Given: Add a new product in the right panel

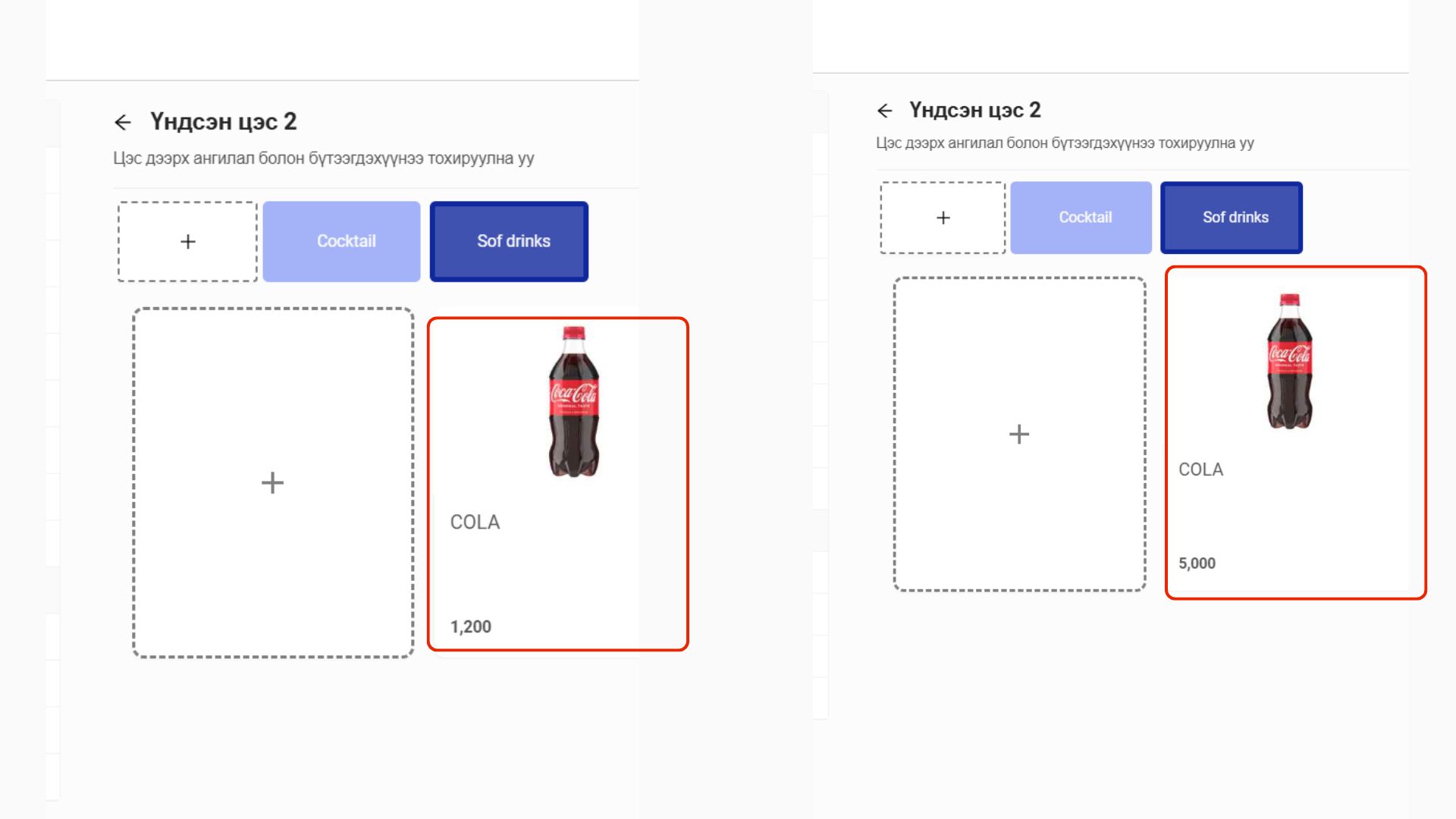Looking at the screenshot, I should (1019, 434).
